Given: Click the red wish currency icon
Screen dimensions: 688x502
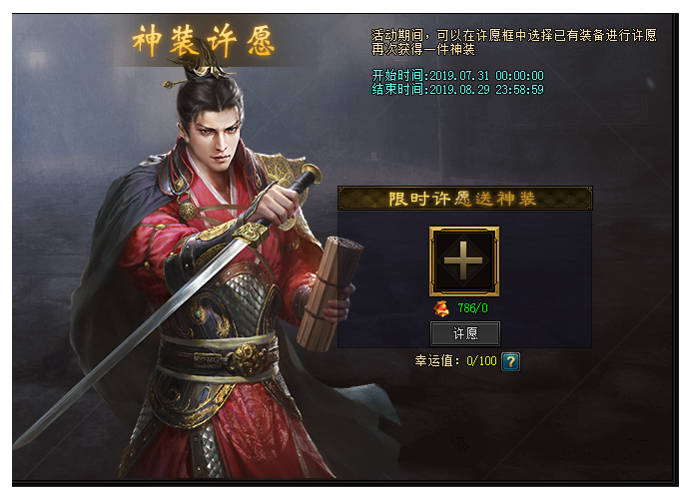Looking at the screenshot, I should click(441, 308).
